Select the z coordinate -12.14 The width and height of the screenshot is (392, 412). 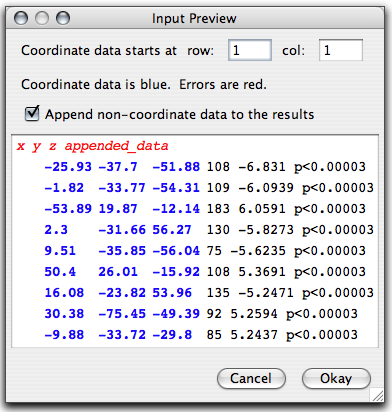[x=176, y=209]
